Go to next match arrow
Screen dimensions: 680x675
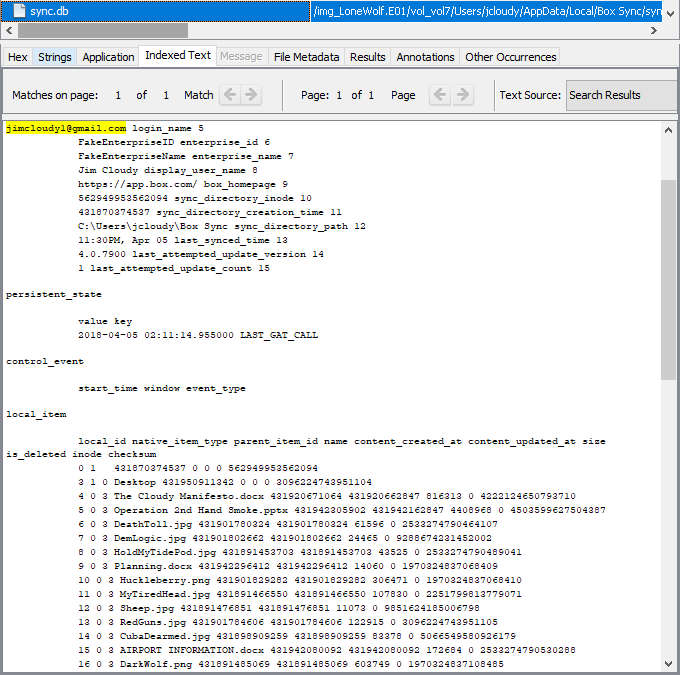click(x=251, y=95)
